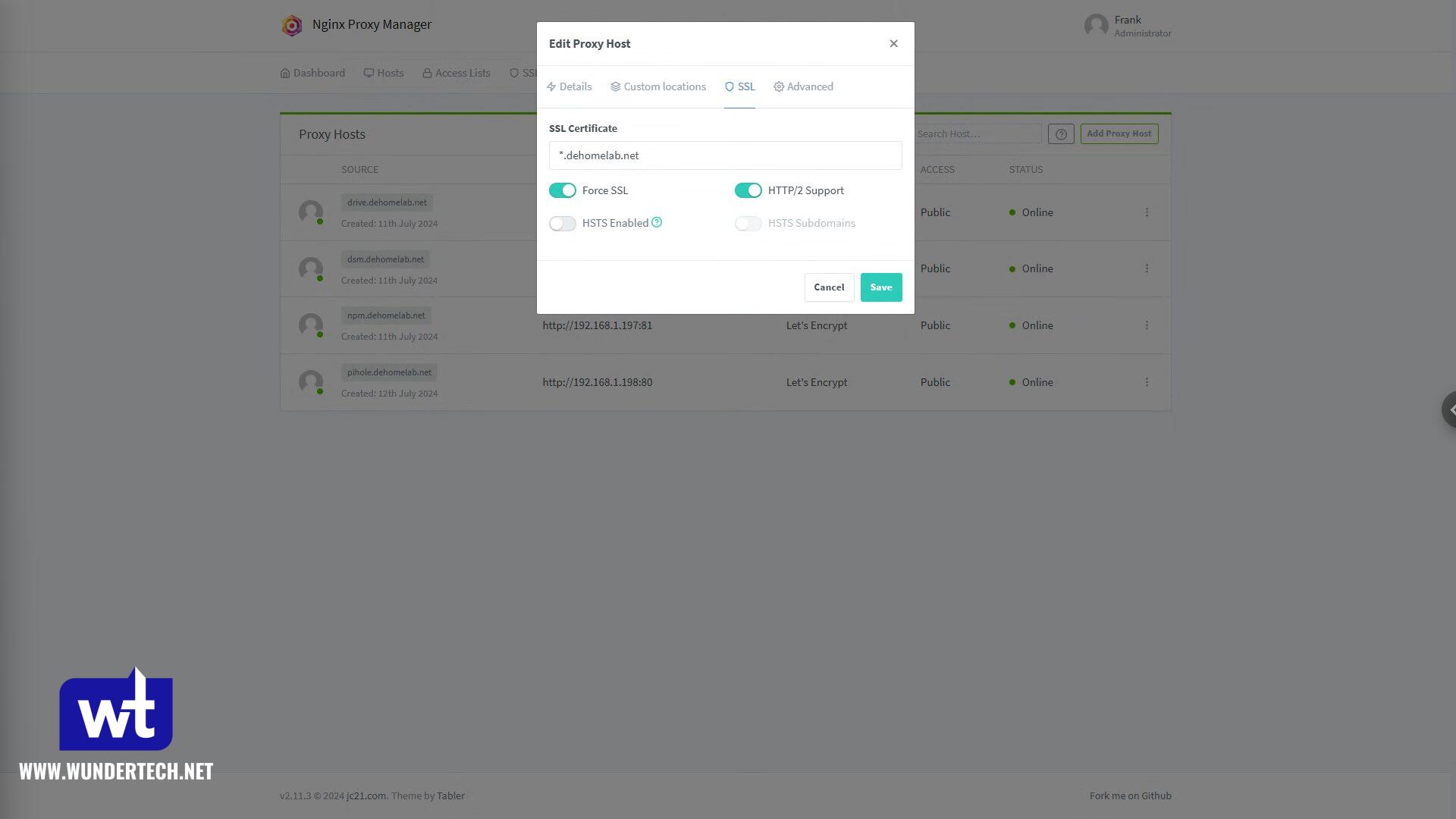Image resolution: width=1456 pixels, height=819 pixels.
Task: Click Online status in drive.dehomelab.net row
Action: 1031,212
